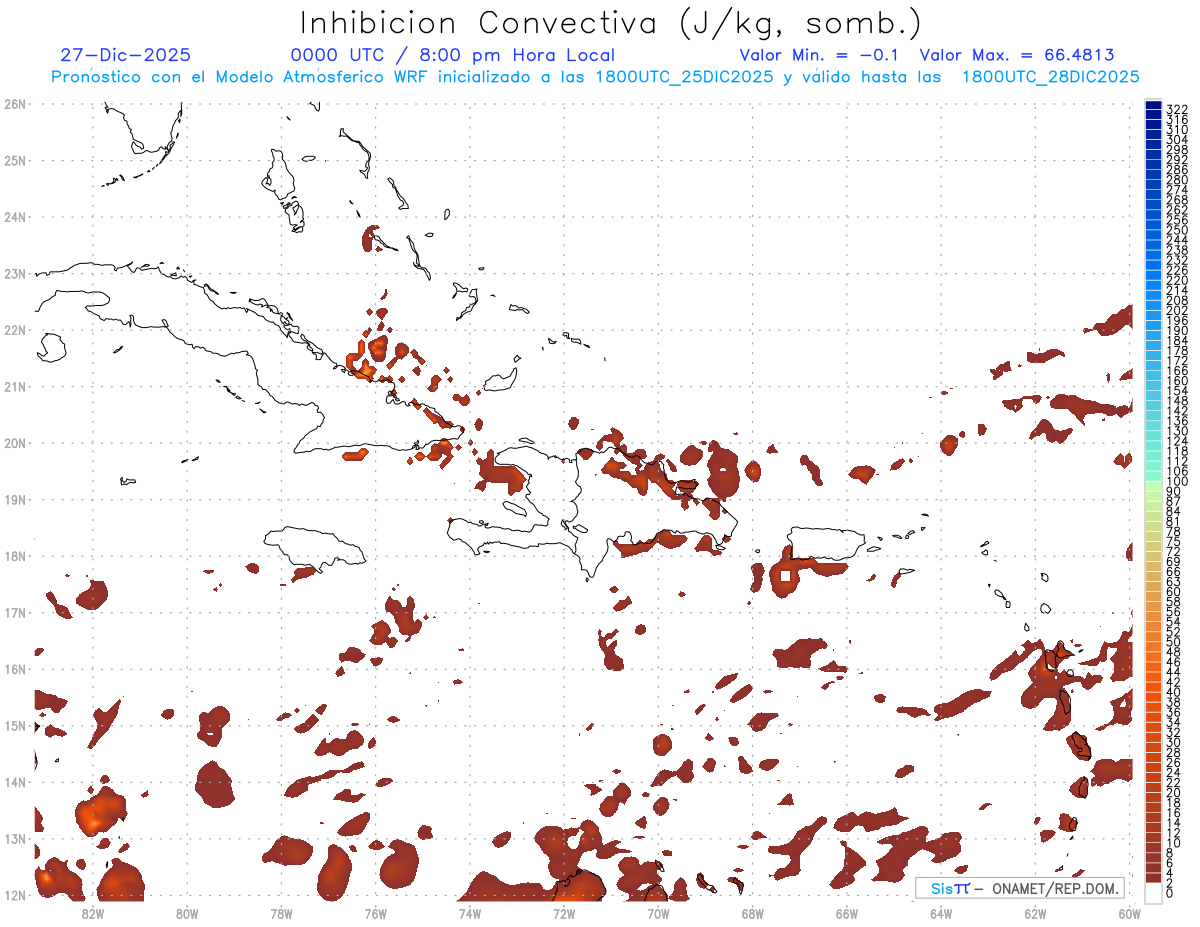
Task: Click the pale green swatch beside the 90 label
Action: click(x=1153, y=487)
